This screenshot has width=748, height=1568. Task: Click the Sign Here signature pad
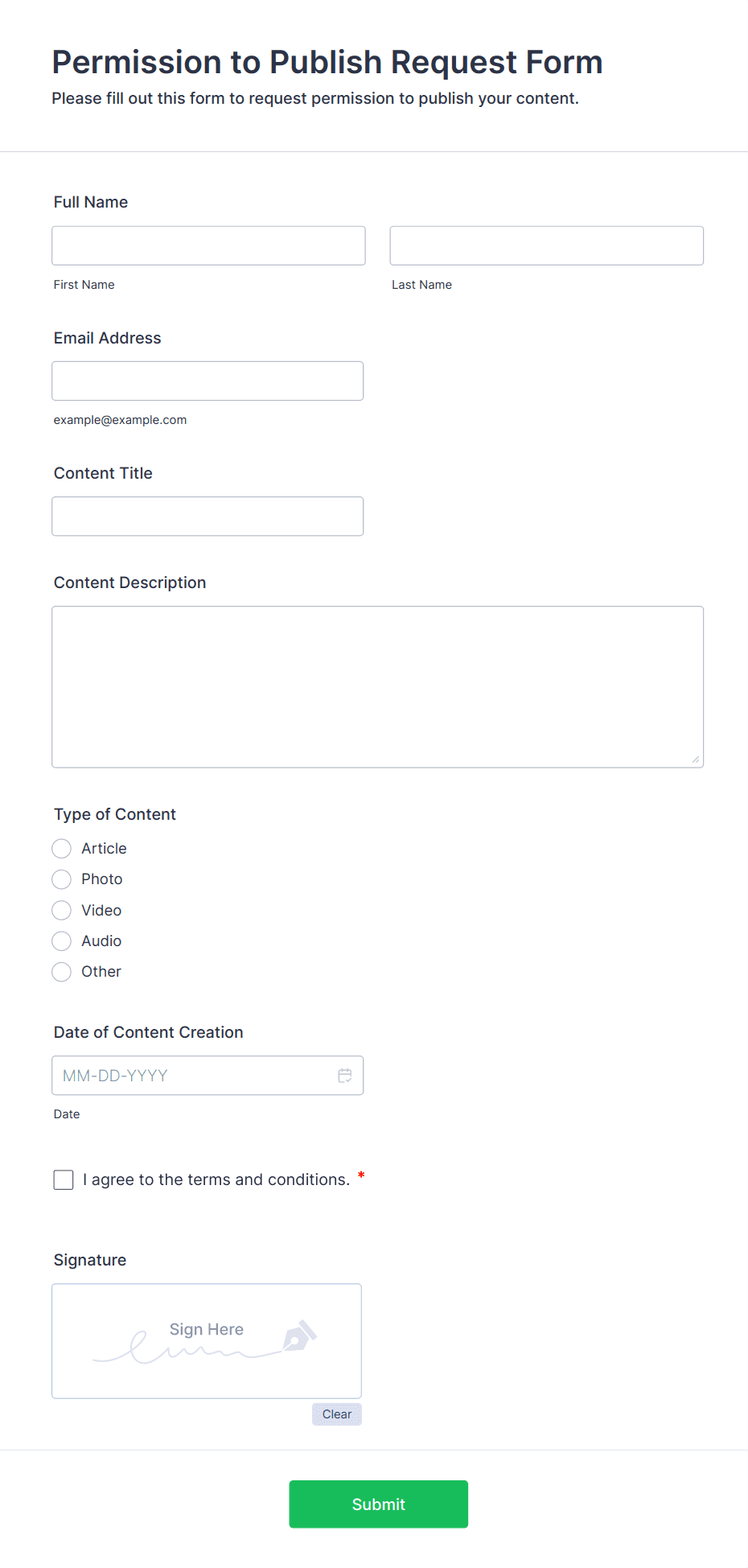206,1340
